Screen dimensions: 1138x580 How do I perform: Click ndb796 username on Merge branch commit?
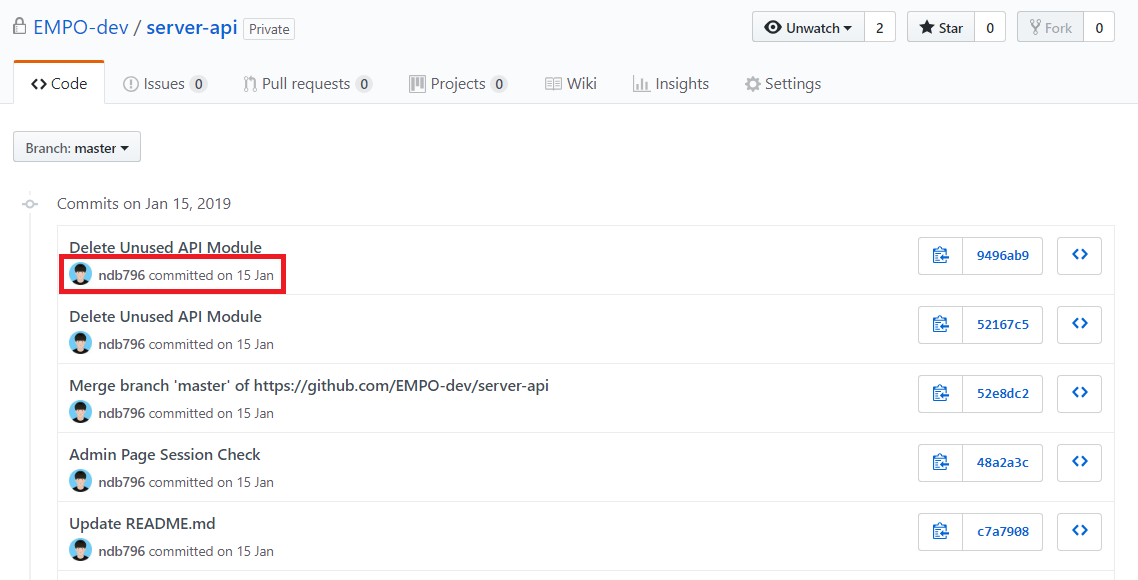tap(121, 413)
